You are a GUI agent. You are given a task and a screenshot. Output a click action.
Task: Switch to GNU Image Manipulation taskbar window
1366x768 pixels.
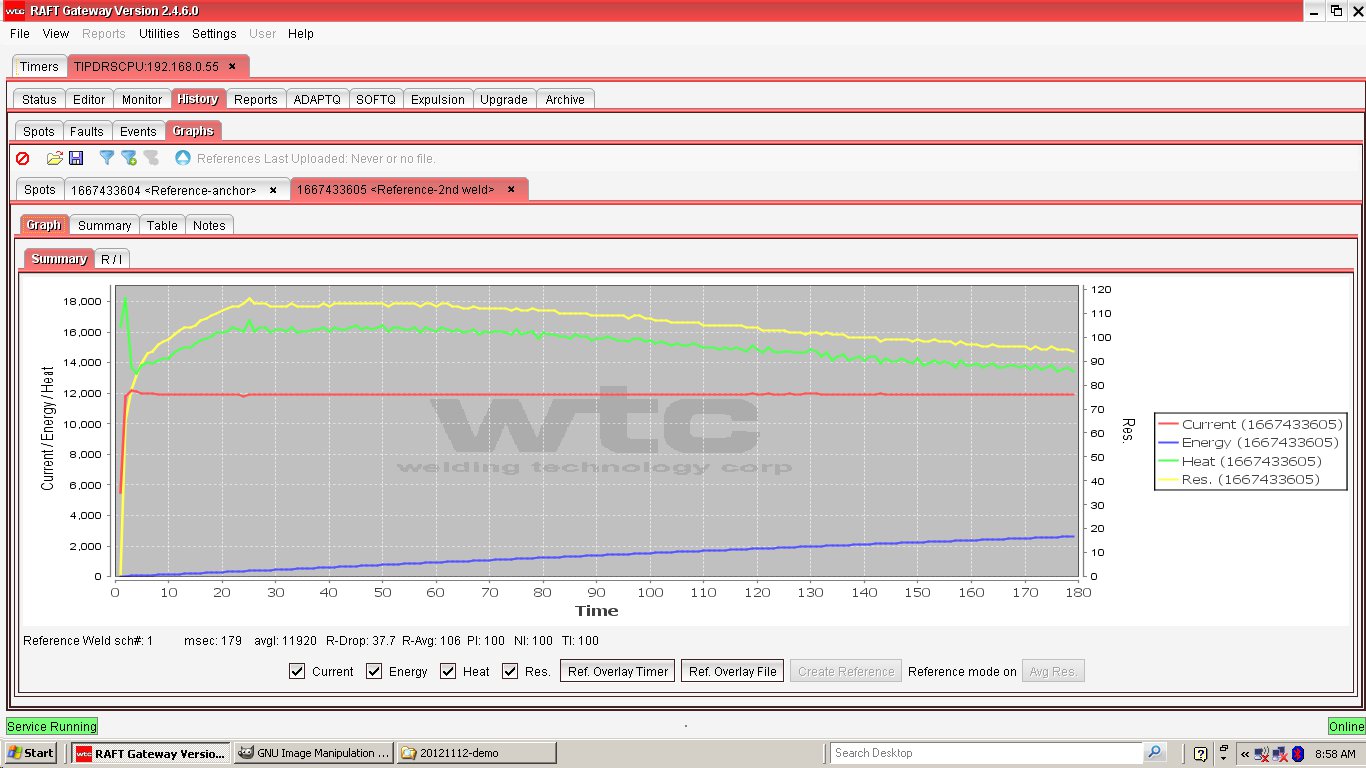[313, 753]
